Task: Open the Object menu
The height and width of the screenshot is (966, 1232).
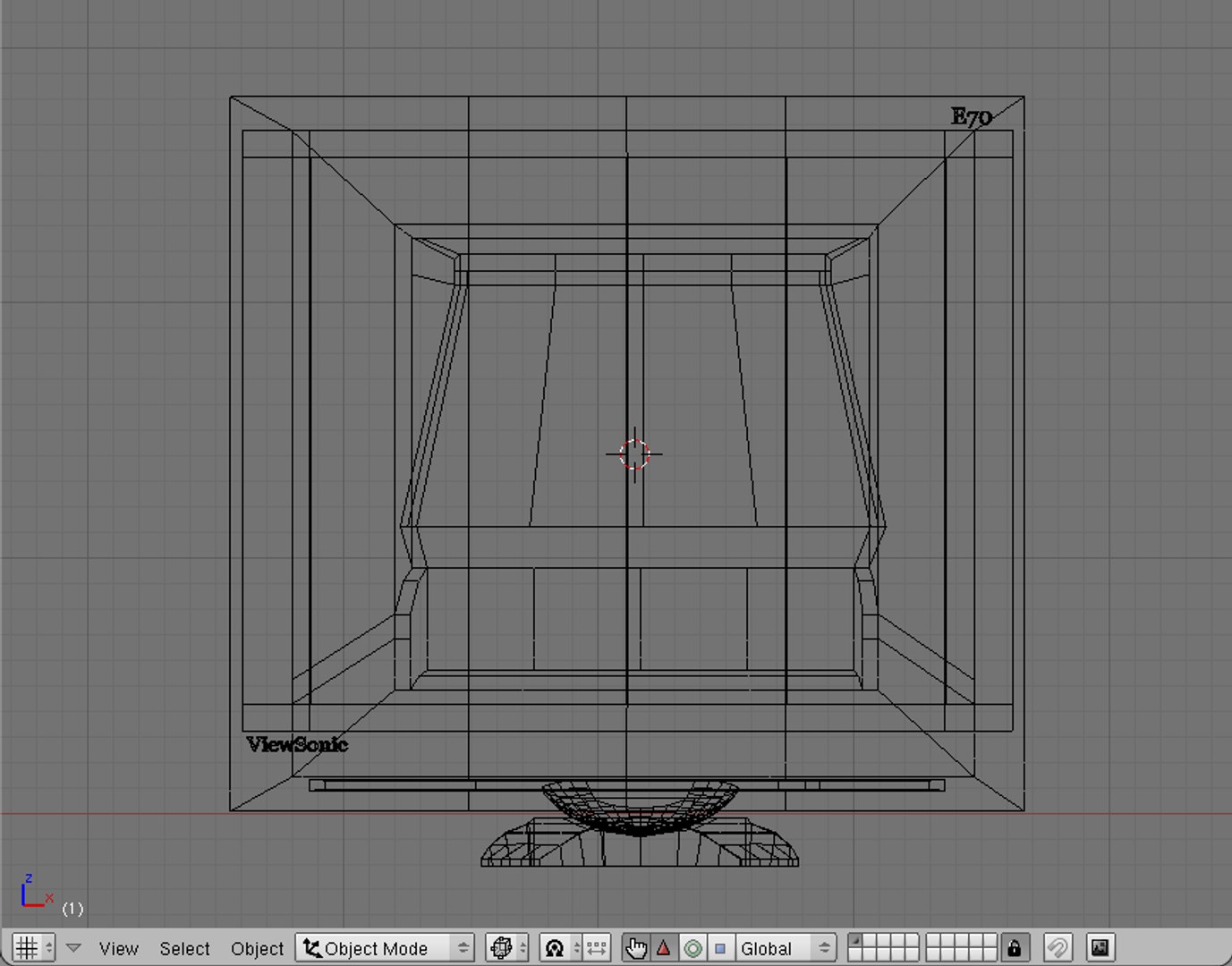Action: point(257,948)
